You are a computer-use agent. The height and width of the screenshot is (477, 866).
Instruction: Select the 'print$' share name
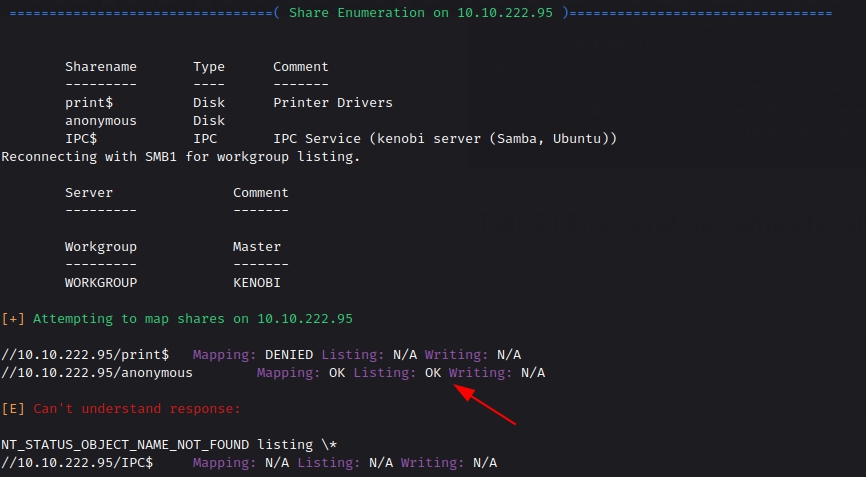(89, 103)
